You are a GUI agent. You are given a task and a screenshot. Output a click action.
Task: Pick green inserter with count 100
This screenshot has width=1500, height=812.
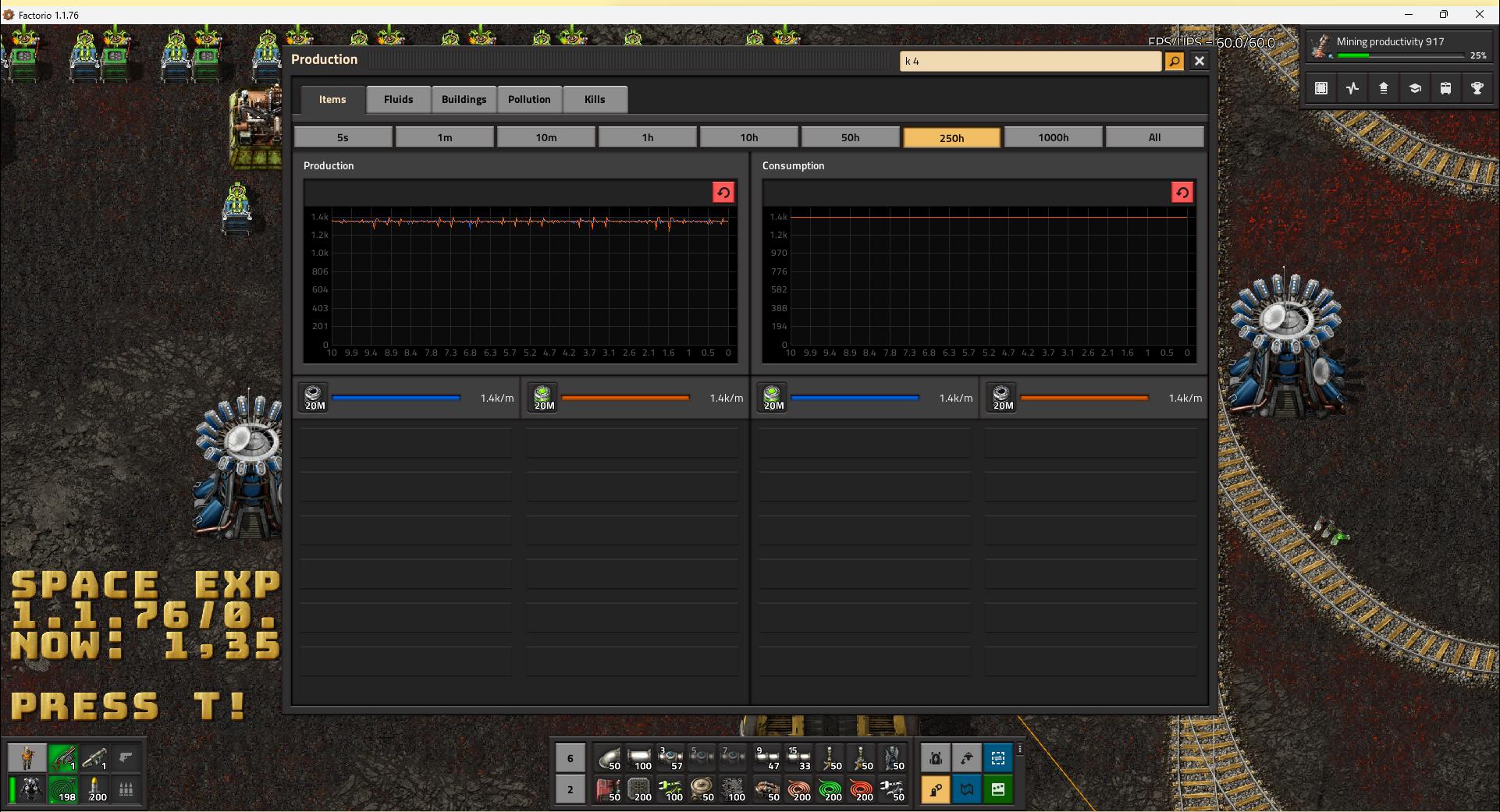click(x=670, y=789)
